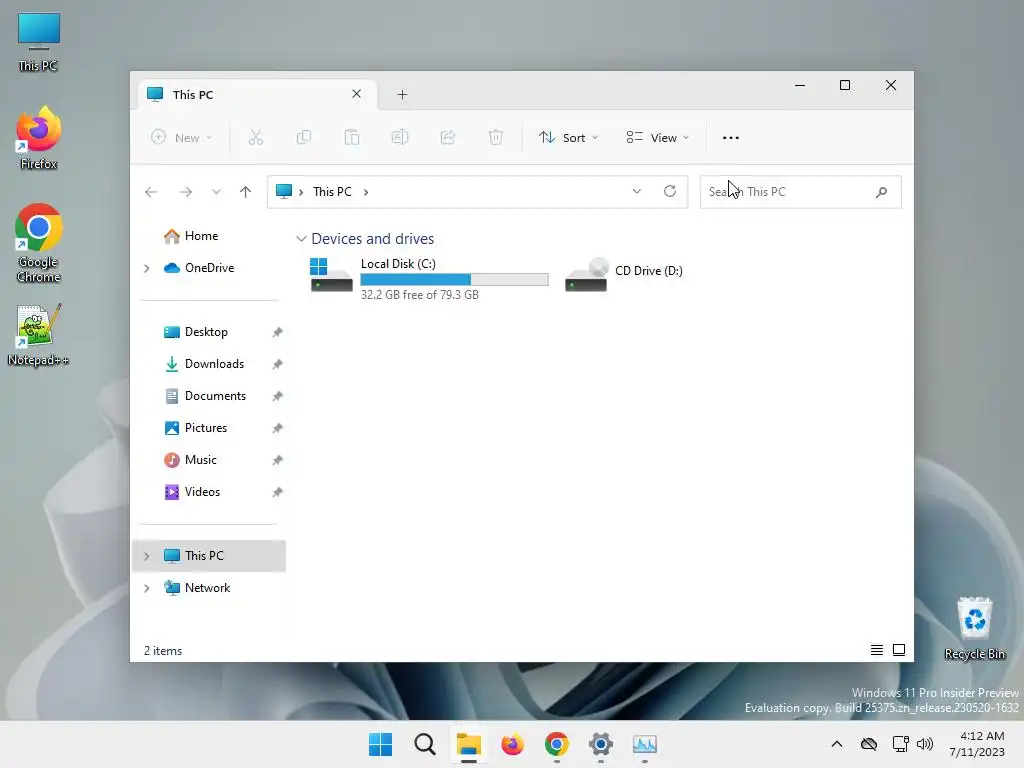
Task: Click the Copy icon in toolbar
Action: coord(304,137)
